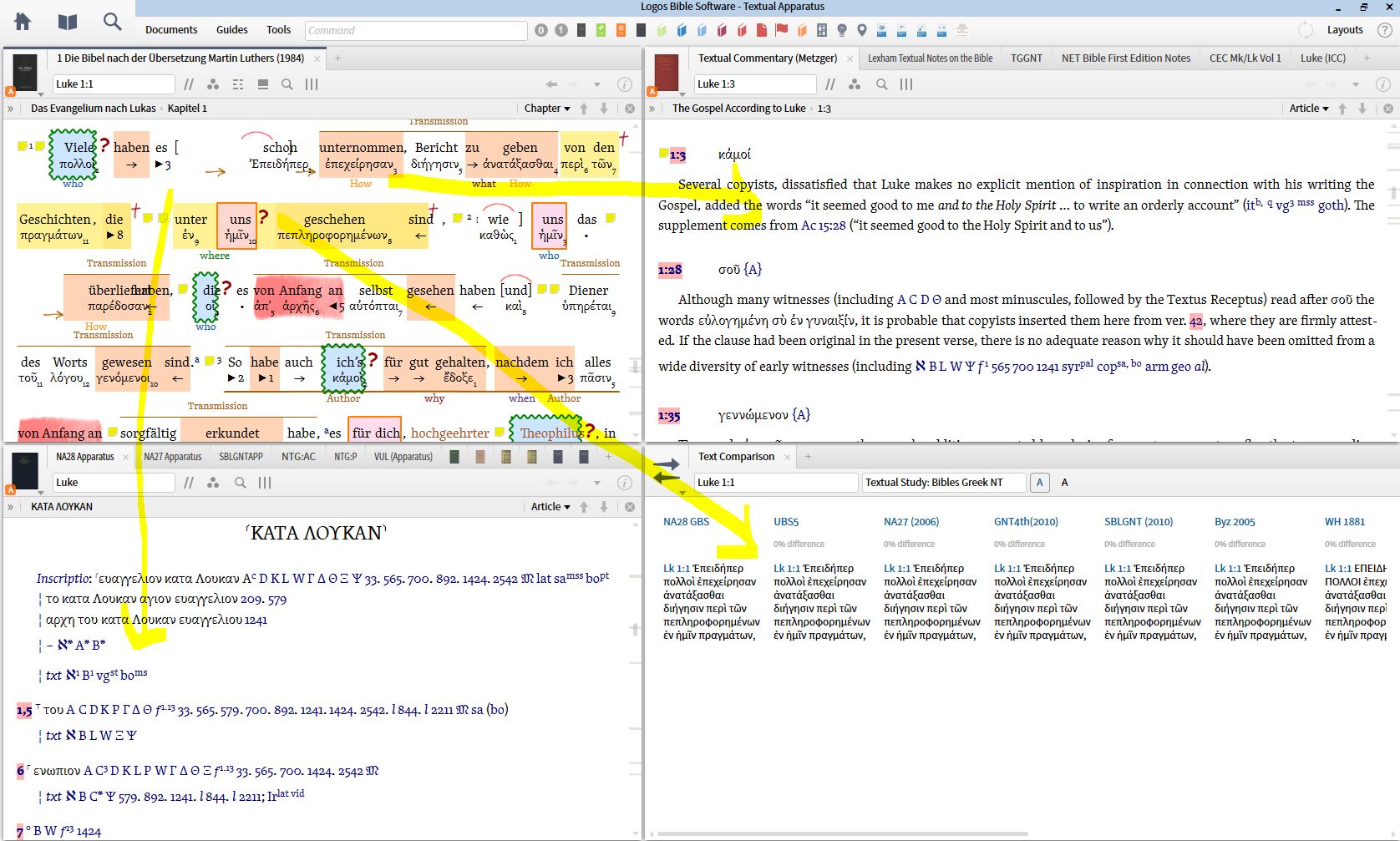
Task: Focus the Command box
Action: tap(416, 30)
